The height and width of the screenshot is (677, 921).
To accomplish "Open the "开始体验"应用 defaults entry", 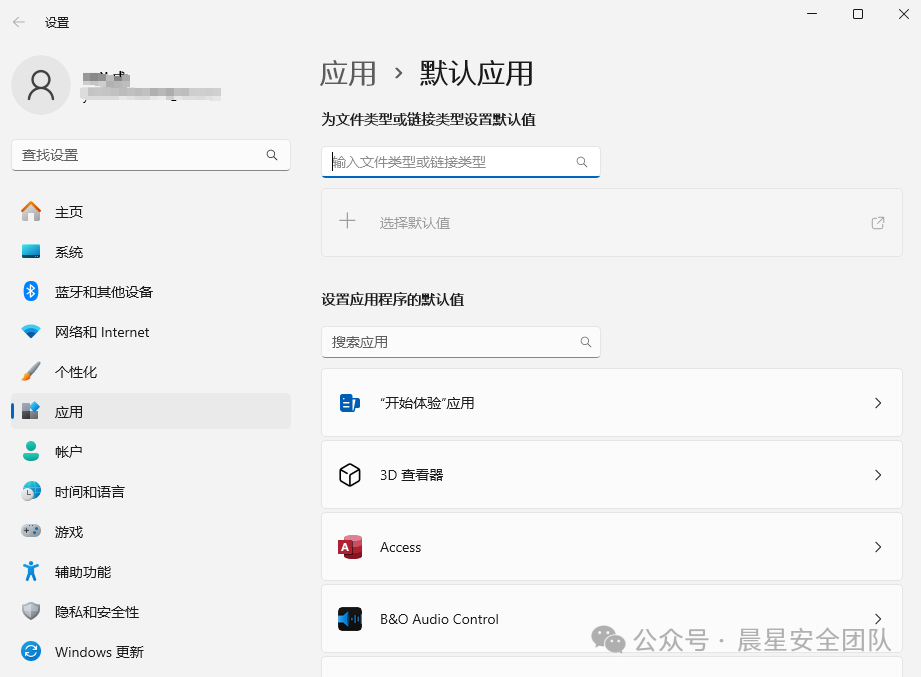I will [x=611, y=403].
